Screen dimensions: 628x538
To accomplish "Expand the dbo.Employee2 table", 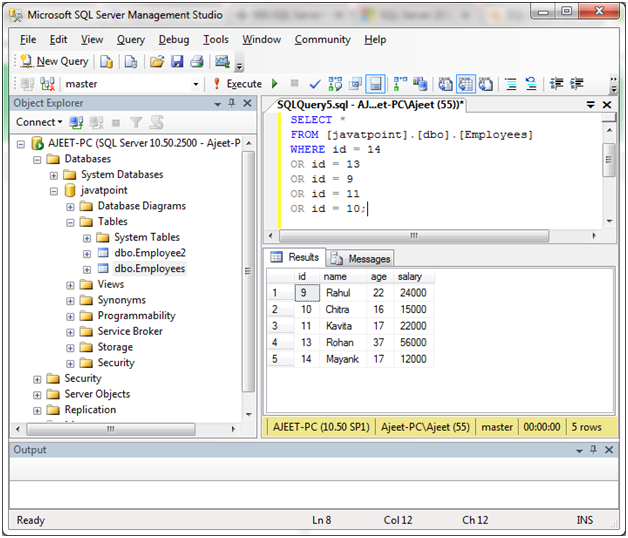I will click(87, 254).
